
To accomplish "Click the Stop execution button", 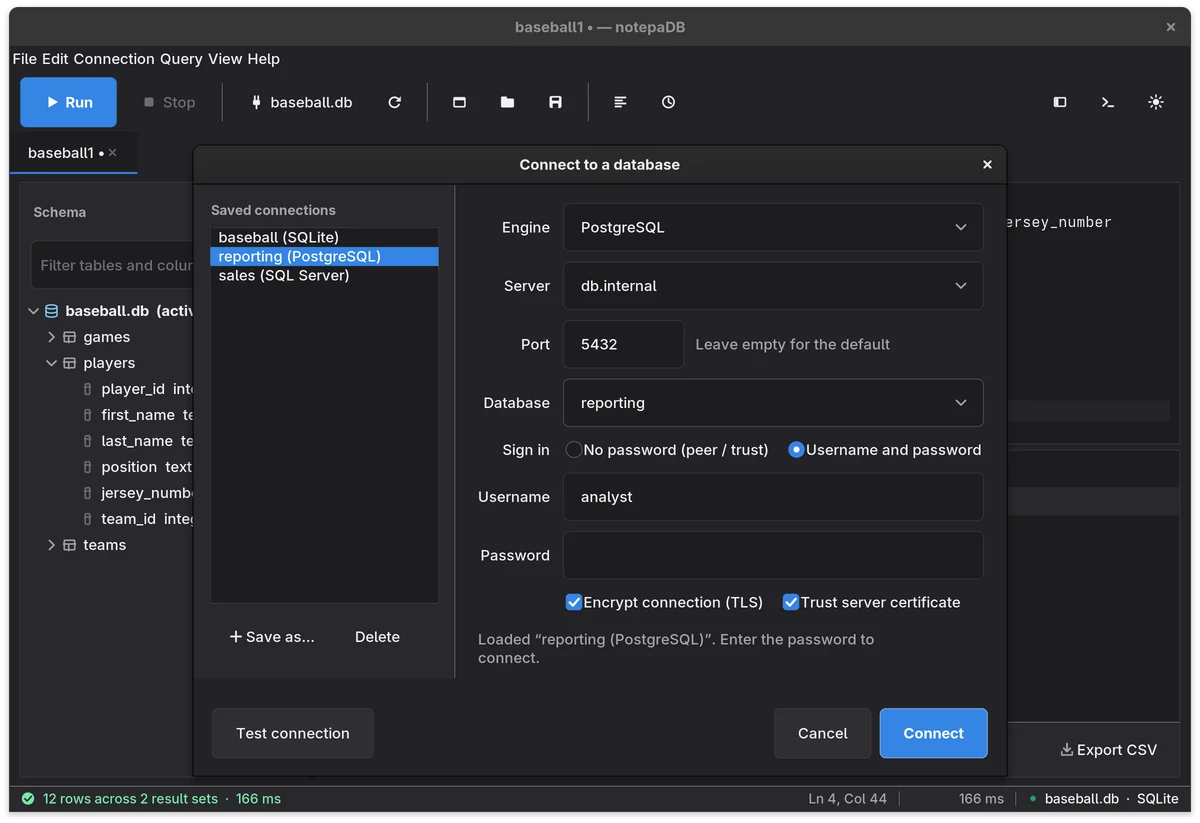I will 169,102.
